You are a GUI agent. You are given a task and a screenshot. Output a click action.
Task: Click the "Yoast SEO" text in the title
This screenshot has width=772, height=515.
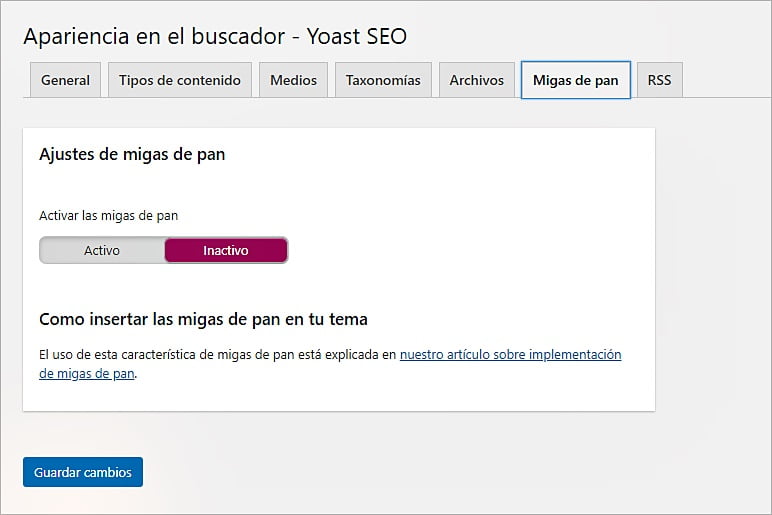pyautogui.click(x=357, y=36)
